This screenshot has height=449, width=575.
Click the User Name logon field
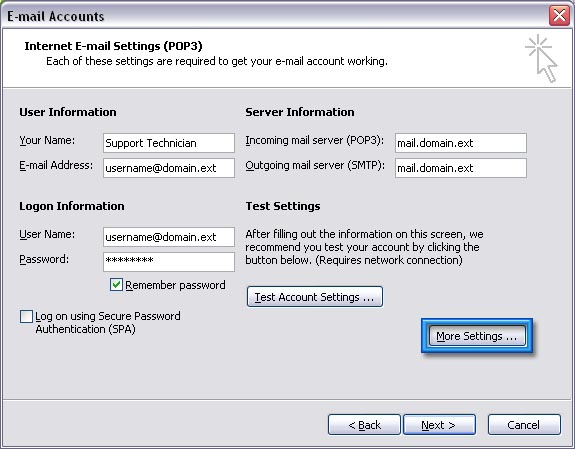169,237
